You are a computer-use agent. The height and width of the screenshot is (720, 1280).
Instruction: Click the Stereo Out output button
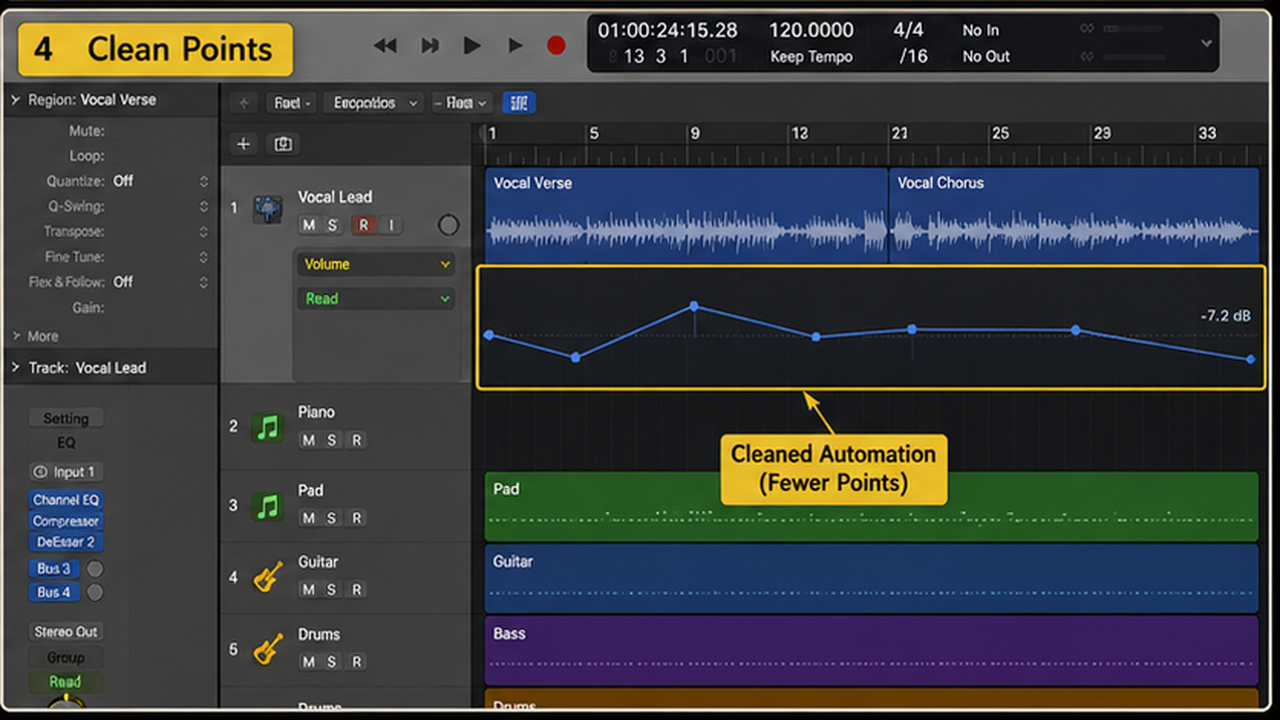66,632
